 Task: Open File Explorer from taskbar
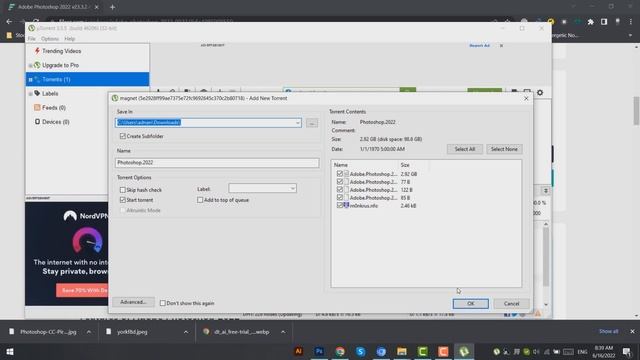click(402, 351)
